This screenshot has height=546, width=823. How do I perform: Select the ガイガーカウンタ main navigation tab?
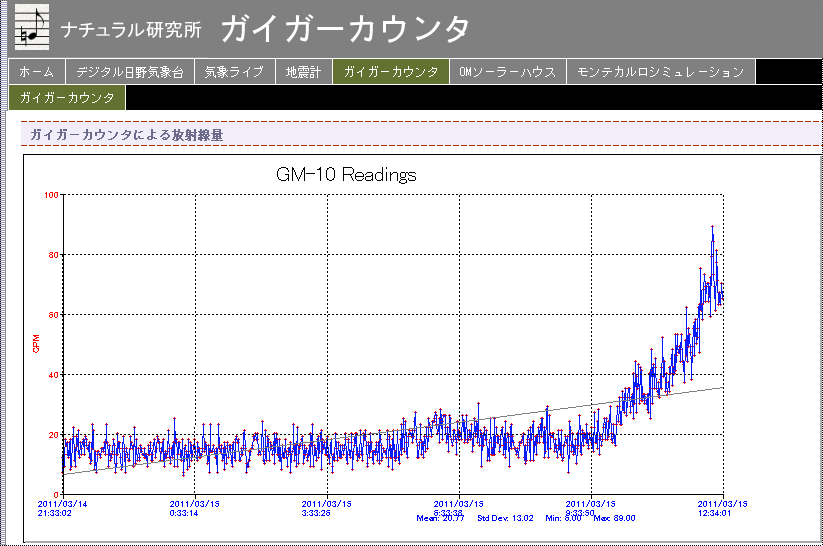click(x=391, y=72)
